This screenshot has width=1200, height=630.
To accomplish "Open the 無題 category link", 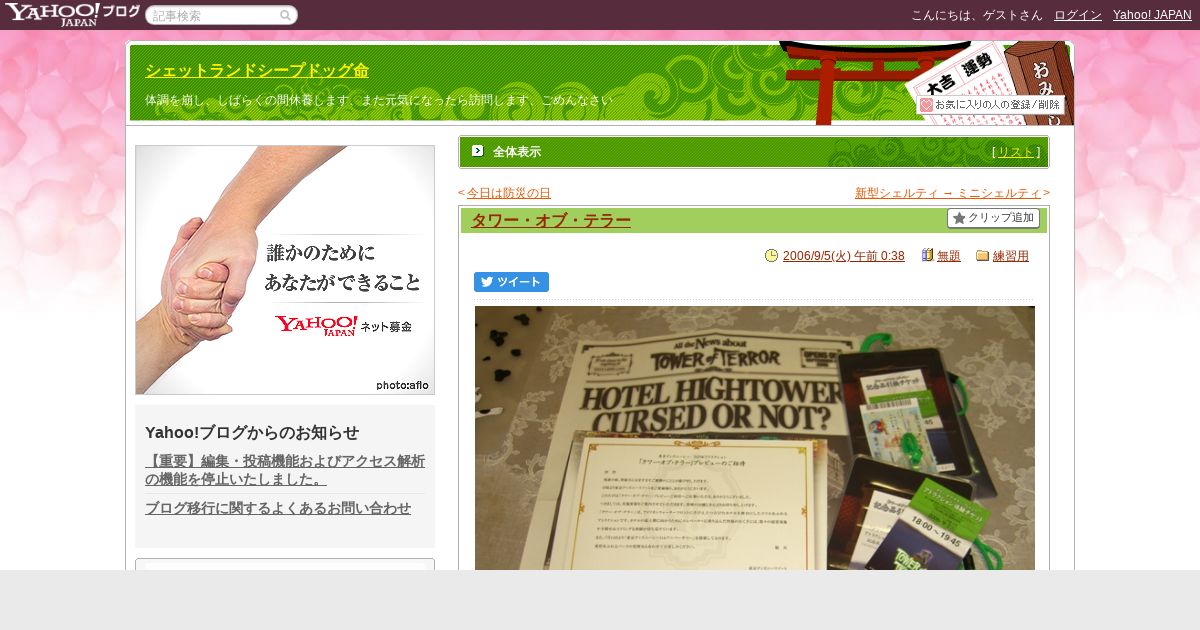I will 948,256.
